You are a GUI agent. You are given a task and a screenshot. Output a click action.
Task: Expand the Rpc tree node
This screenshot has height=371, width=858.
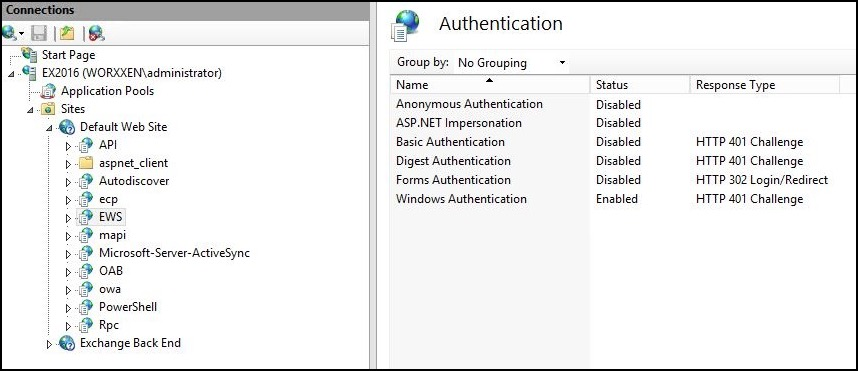68,326
